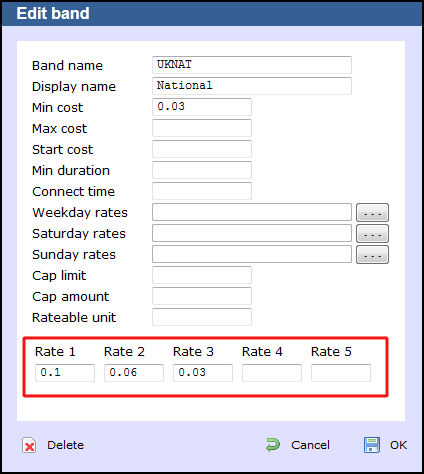
Task: Open Saturday rates ellipsis picker
Action: 372,233
